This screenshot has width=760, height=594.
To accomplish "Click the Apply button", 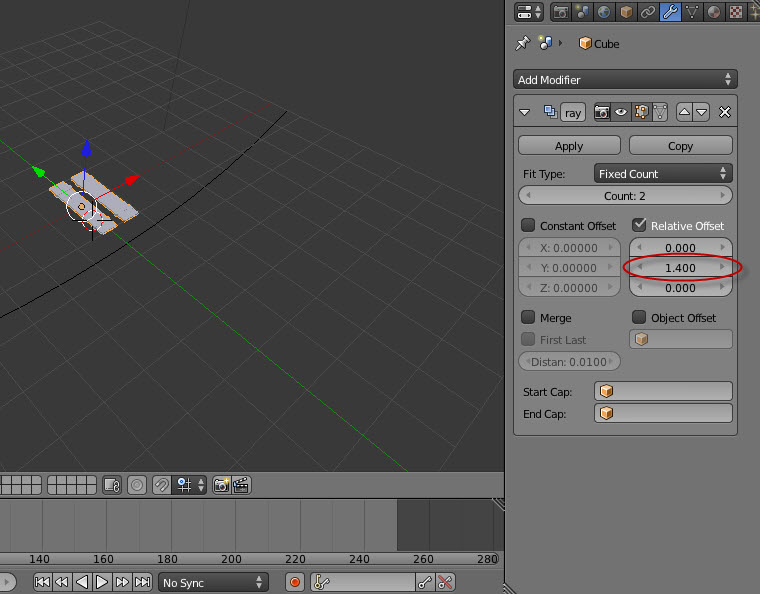I will click(x=569, y=146).
